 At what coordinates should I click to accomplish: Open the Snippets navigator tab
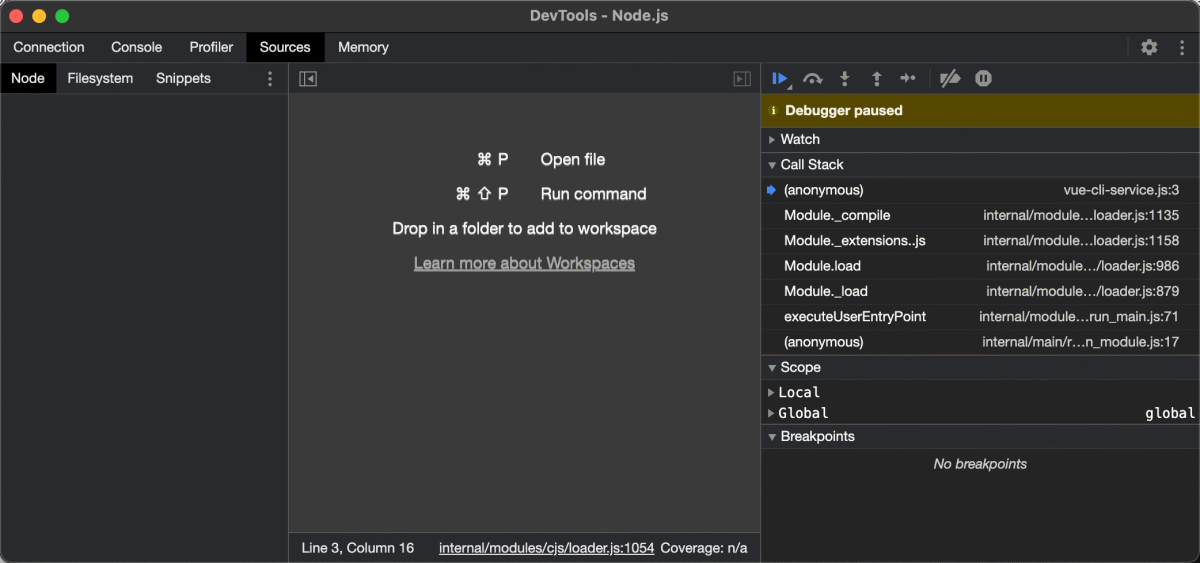coord(183,79)
